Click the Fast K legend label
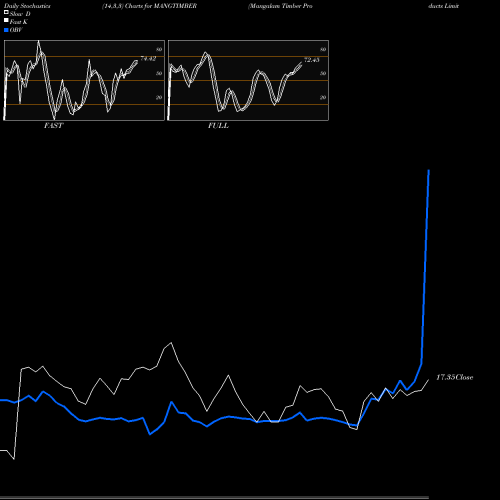500x500 pixels. pos(19,22)
